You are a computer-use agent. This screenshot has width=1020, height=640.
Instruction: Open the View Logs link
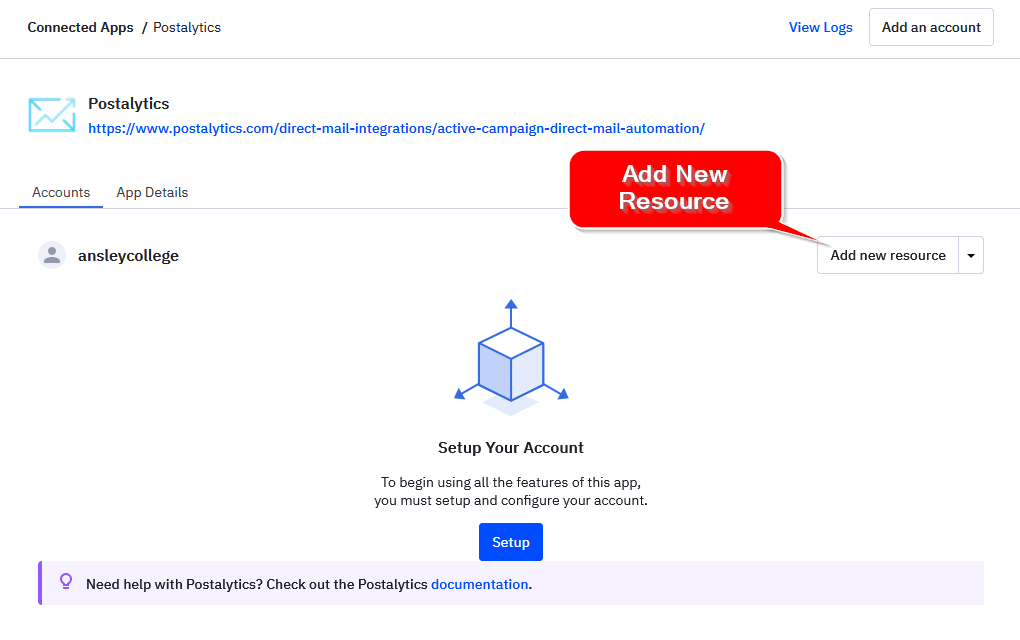click(820, 27)
